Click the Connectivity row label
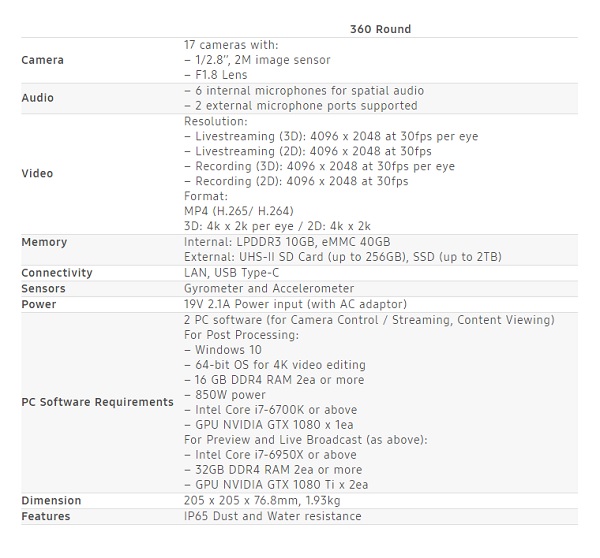The height and width of the screenshot is (558, 600). [x=57, y=273]
